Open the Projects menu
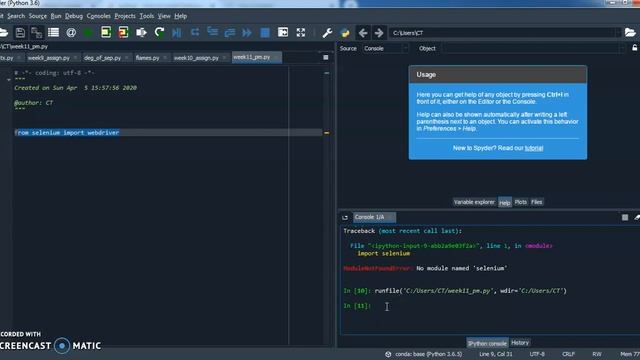The image size is (640, 360). pyautogui.click(x=125, y=16)
